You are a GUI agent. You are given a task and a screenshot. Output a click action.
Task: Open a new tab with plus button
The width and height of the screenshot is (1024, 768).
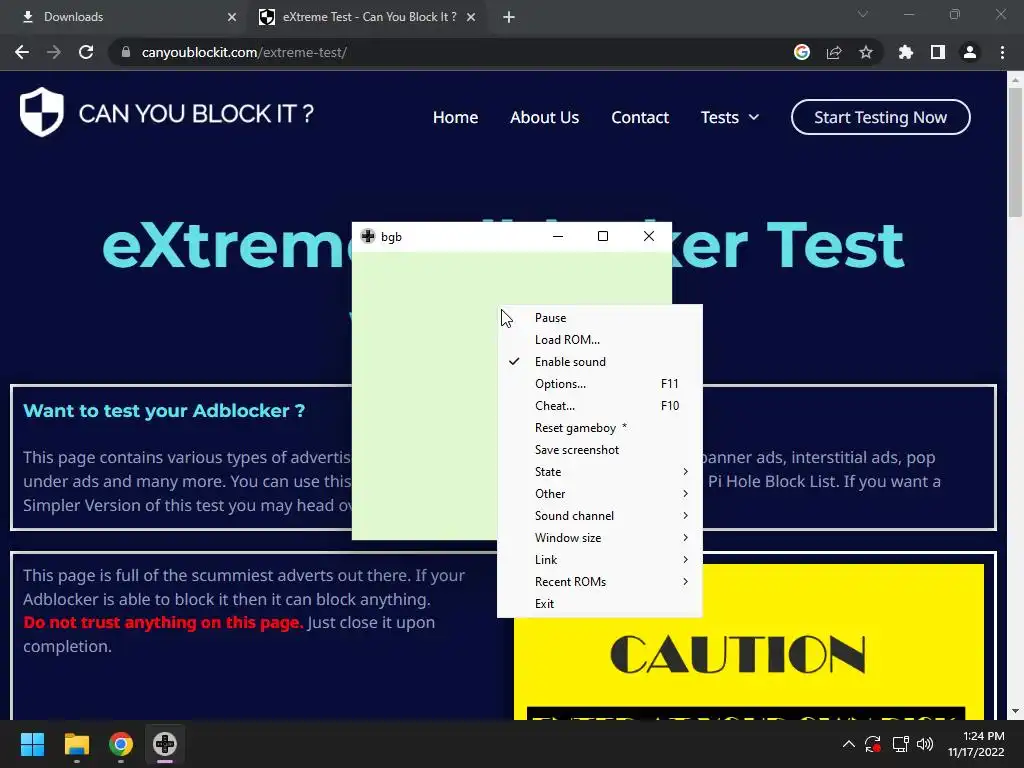click(x=509, y=17)
